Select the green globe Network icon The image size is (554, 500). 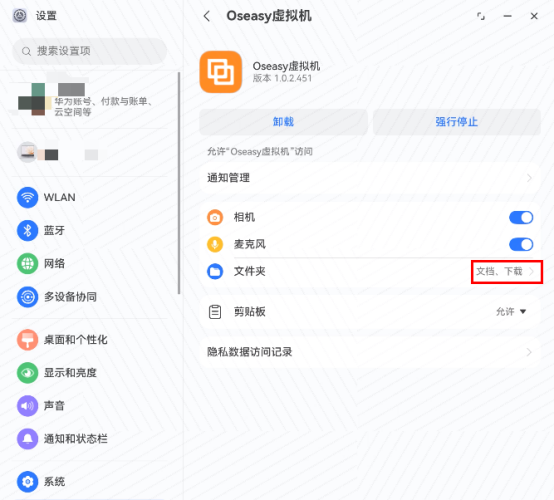[28, 264]
